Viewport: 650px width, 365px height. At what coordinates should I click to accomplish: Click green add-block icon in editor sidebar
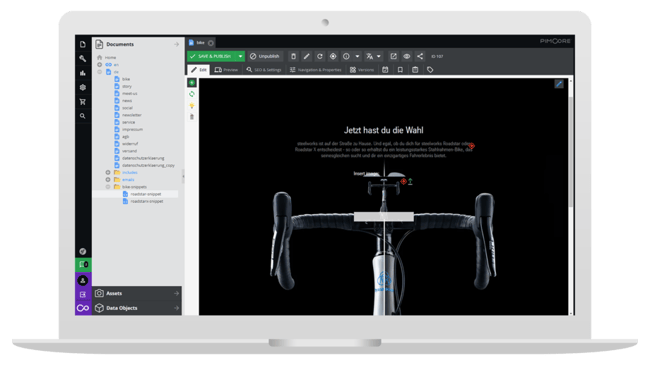click(192, 83)
